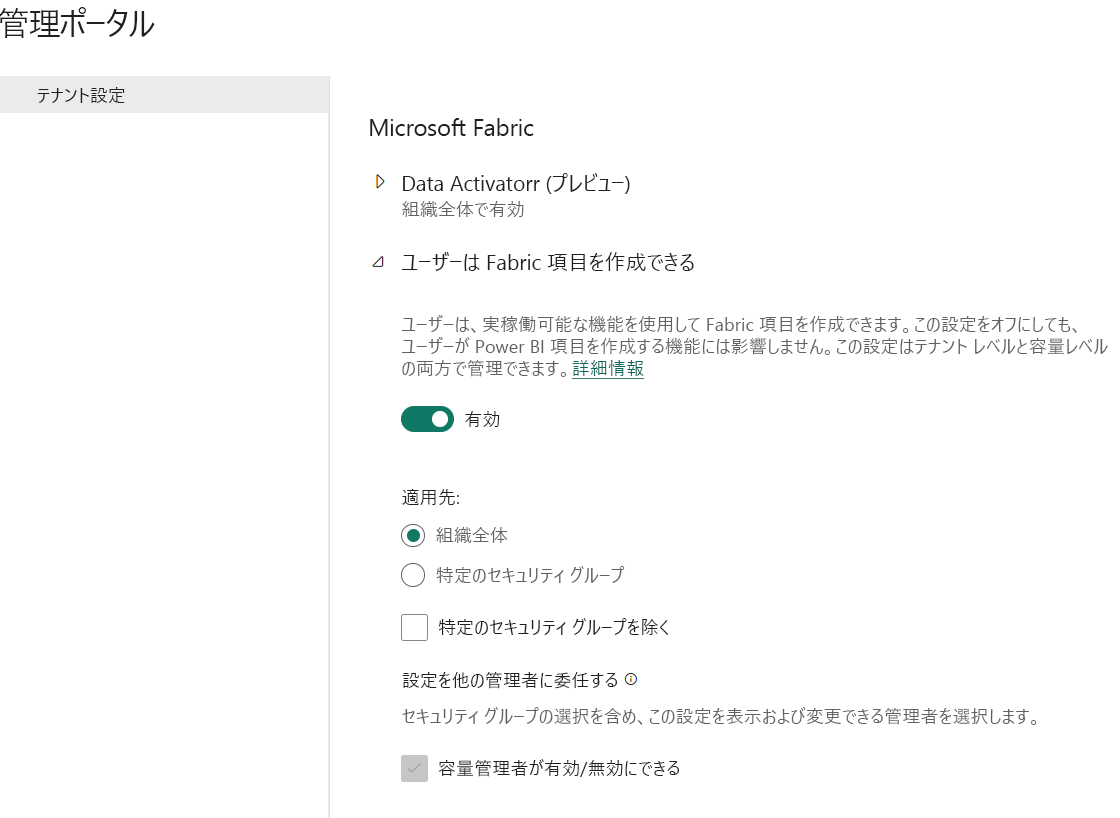
Task: Click the 容量管理者が有効/無効にできる checkbox
Action: point(414,768)
